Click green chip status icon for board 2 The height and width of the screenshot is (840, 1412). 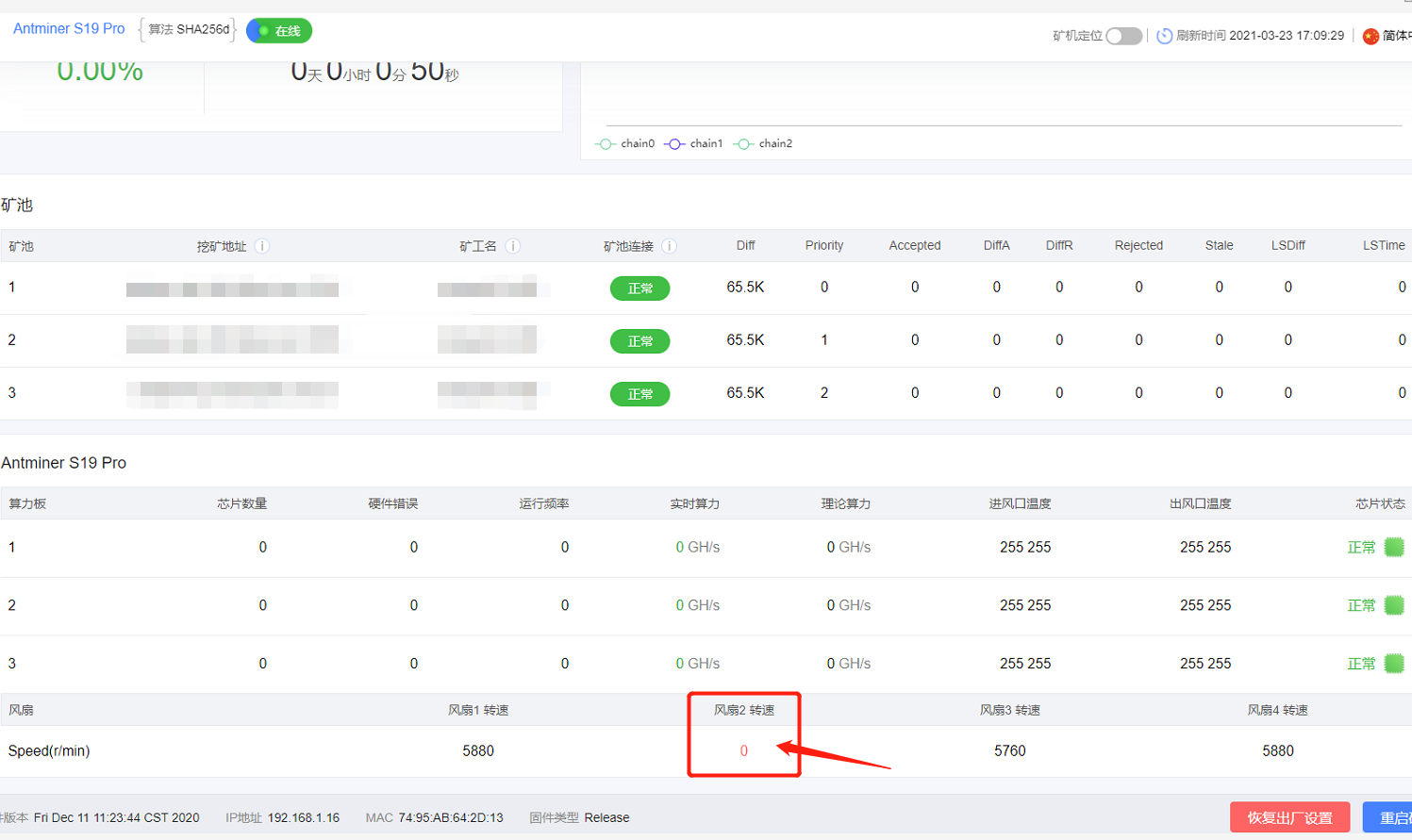(1393, 605)
